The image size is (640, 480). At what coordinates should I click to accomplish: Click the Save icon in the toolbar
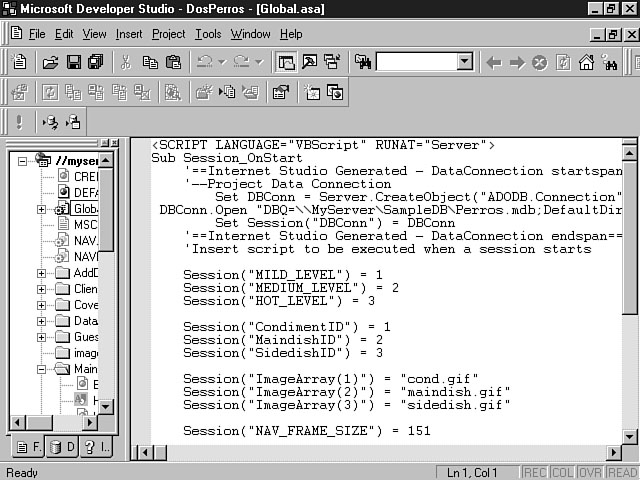(x=73, y=62)
